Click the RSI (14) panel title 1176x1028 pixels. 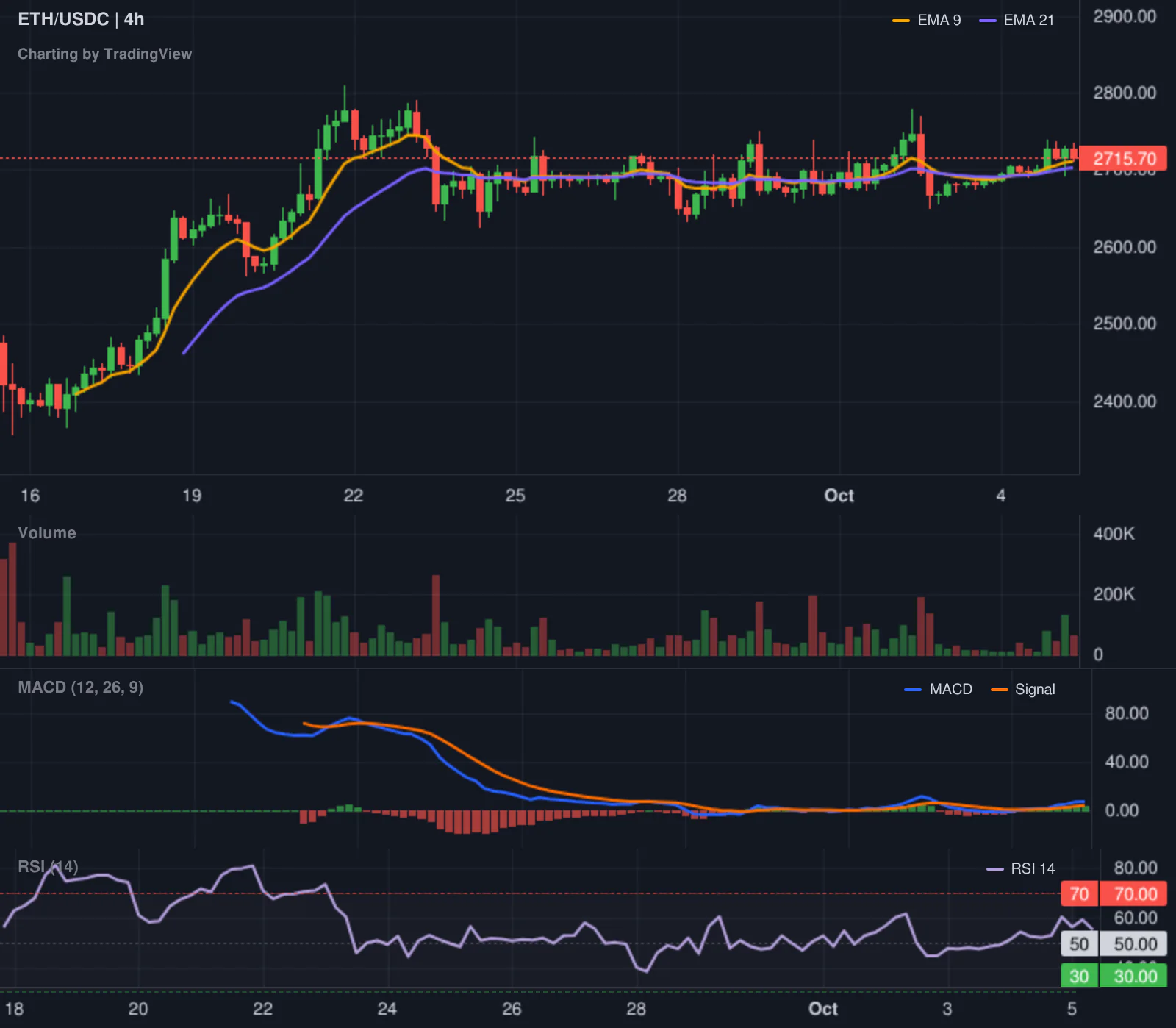48,866
